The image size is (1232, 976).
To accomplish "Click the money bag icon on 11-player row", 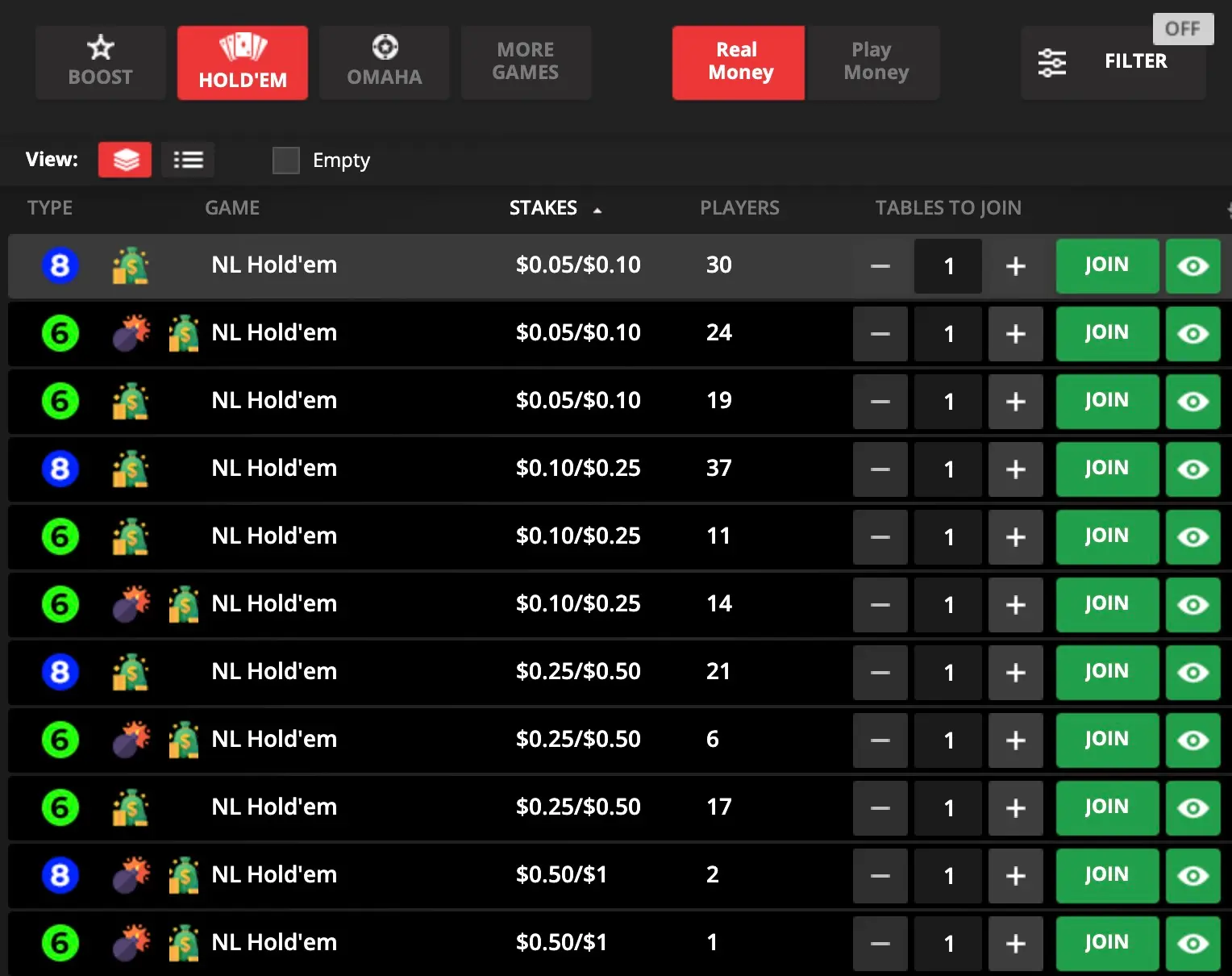I will (131, 536).
